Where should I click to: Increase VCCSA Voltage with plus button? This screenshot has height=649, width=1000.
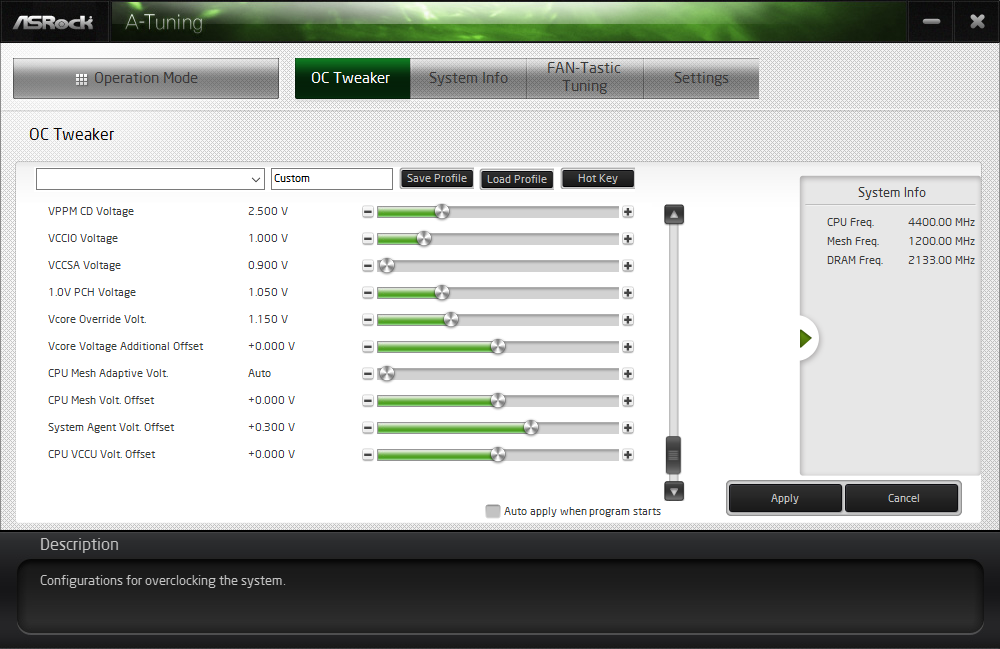coord(628,266)
